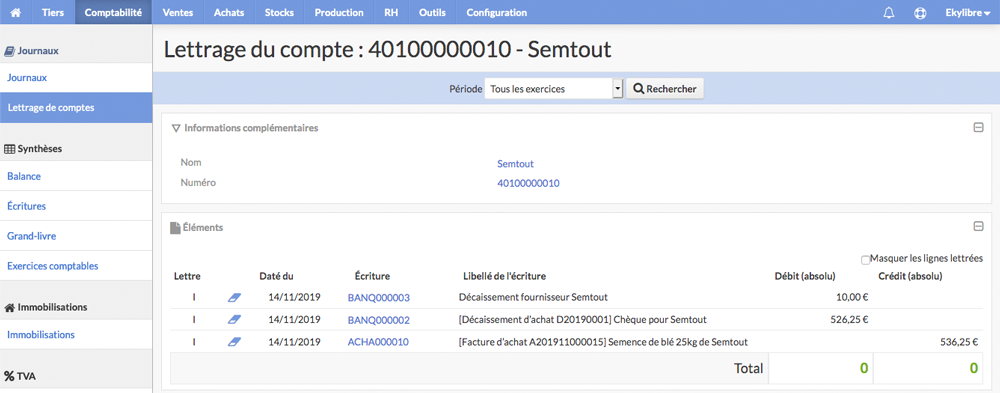
Task: Click eraser icon on ACHA000010 row
Action: tap(234, 342)
